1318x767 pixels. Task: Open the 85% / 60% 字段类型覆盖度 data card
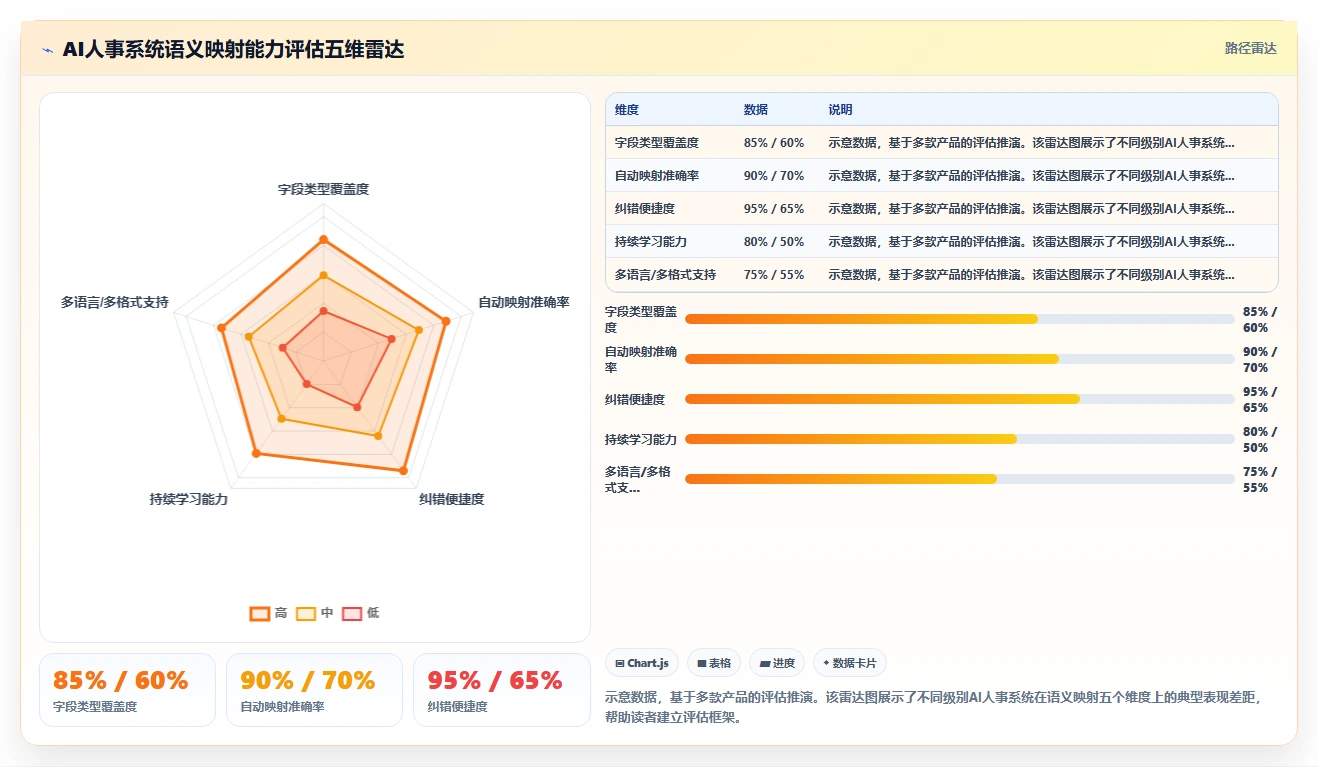click(x=127, y=690)
